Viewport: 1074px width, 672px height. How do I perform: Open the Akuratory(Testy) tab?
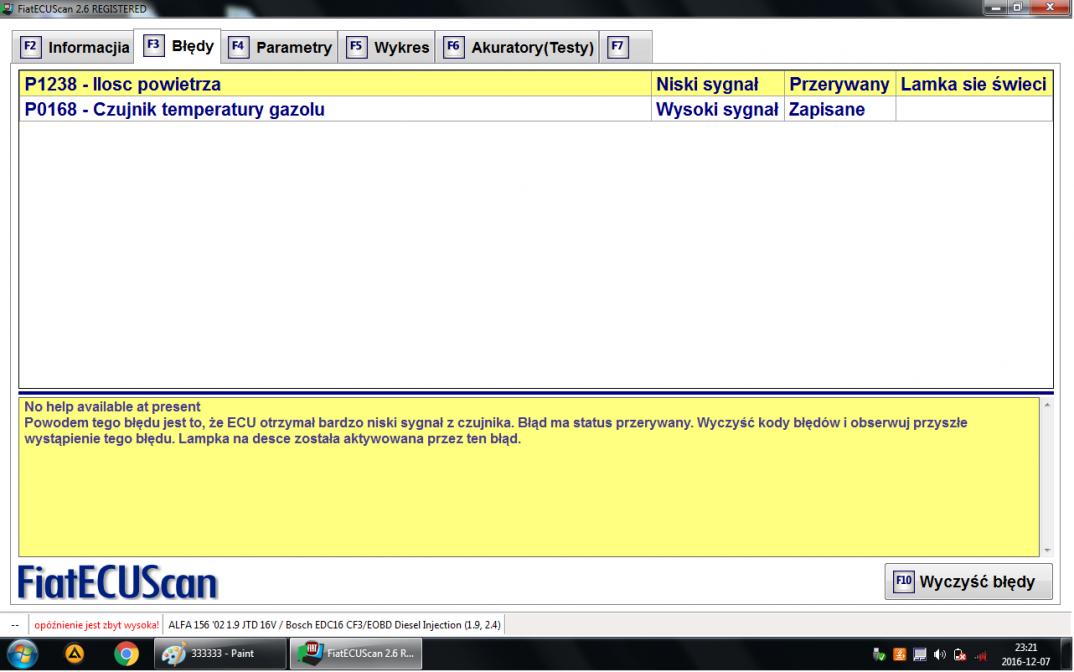(517, 47)
